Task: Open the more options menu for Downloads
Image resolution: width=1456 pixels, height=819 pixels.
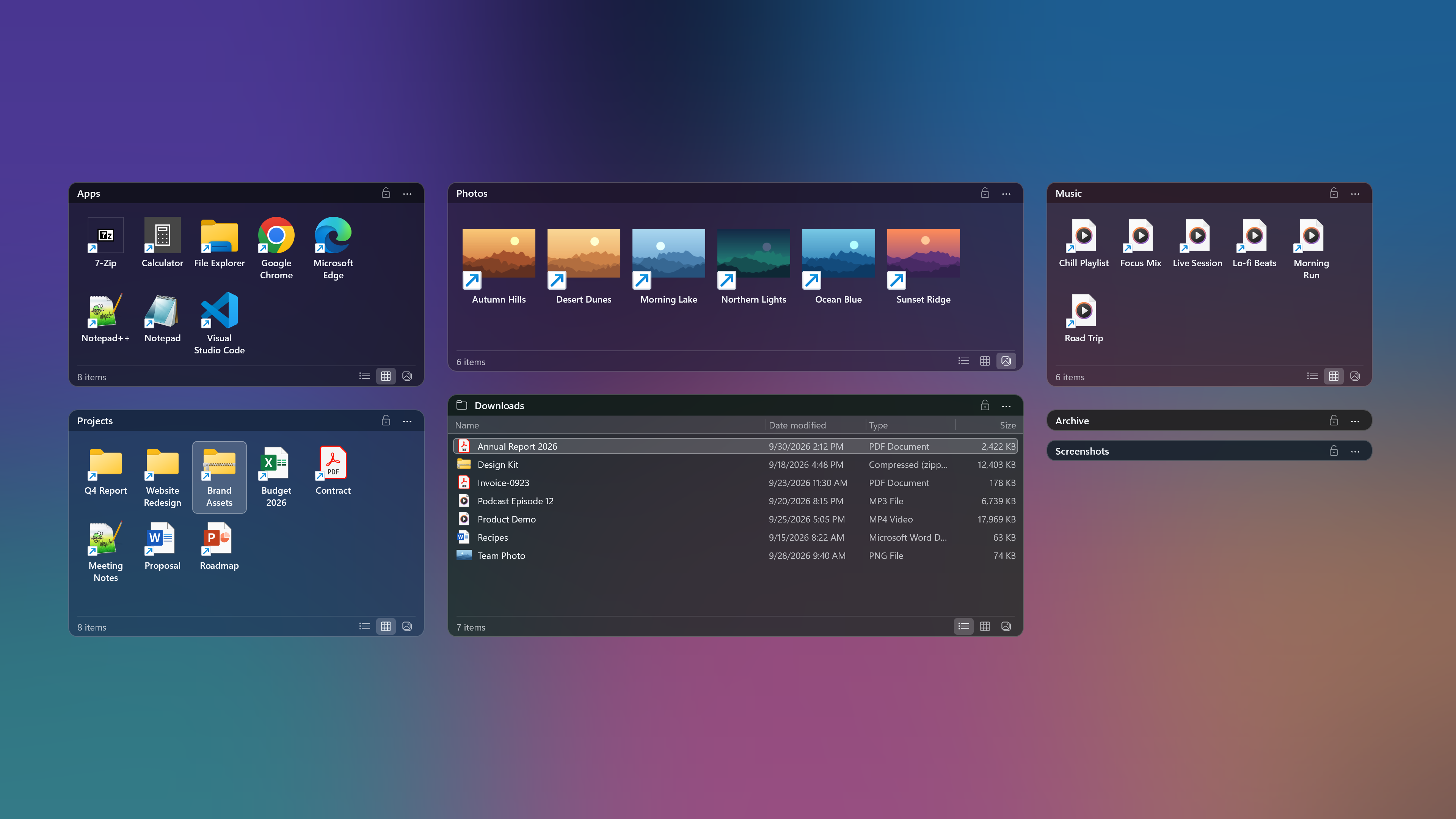Action: [x=1006, y=406]
